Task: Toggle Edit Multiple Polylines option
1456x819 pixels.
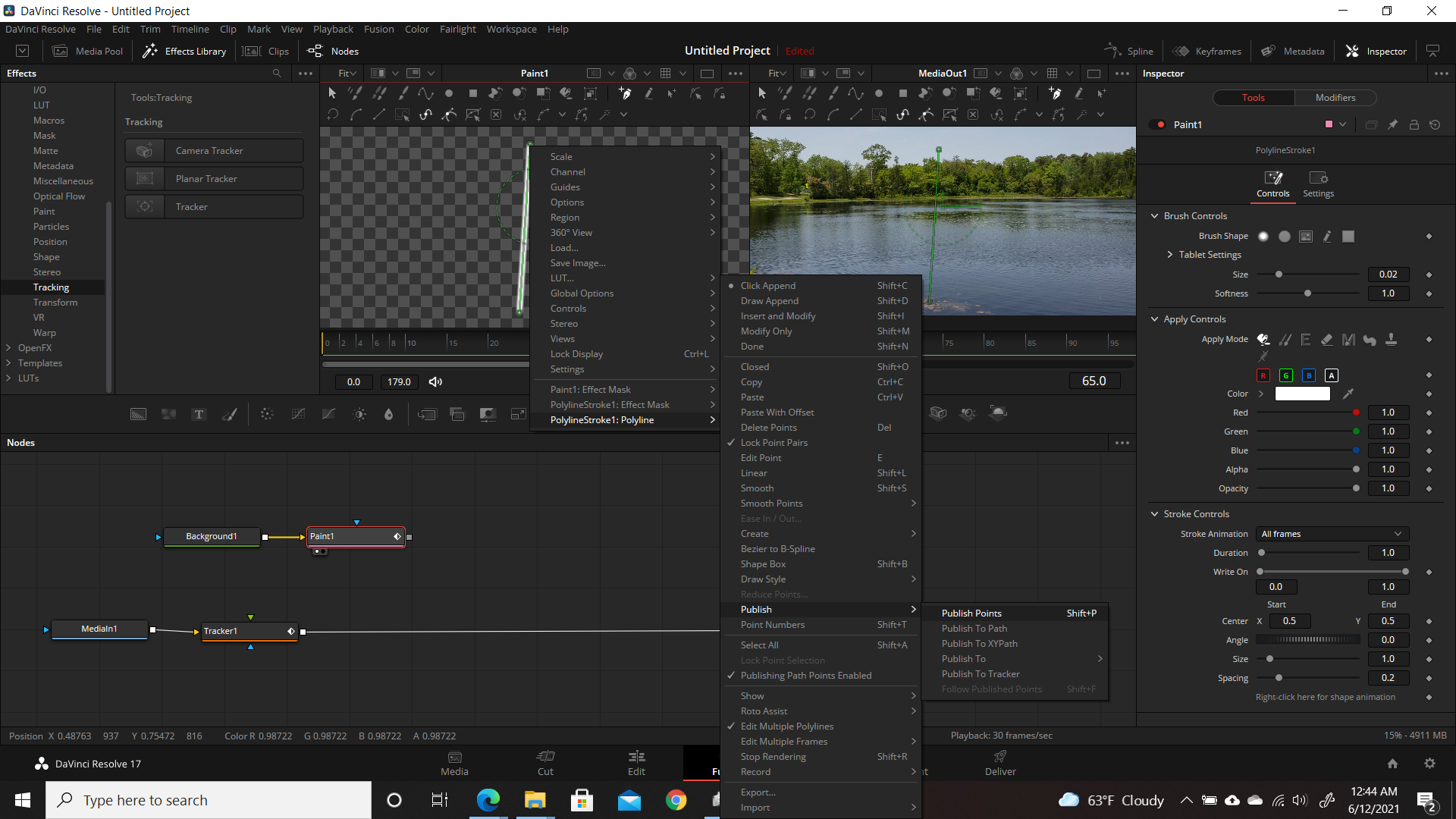Action: [821, 726]
